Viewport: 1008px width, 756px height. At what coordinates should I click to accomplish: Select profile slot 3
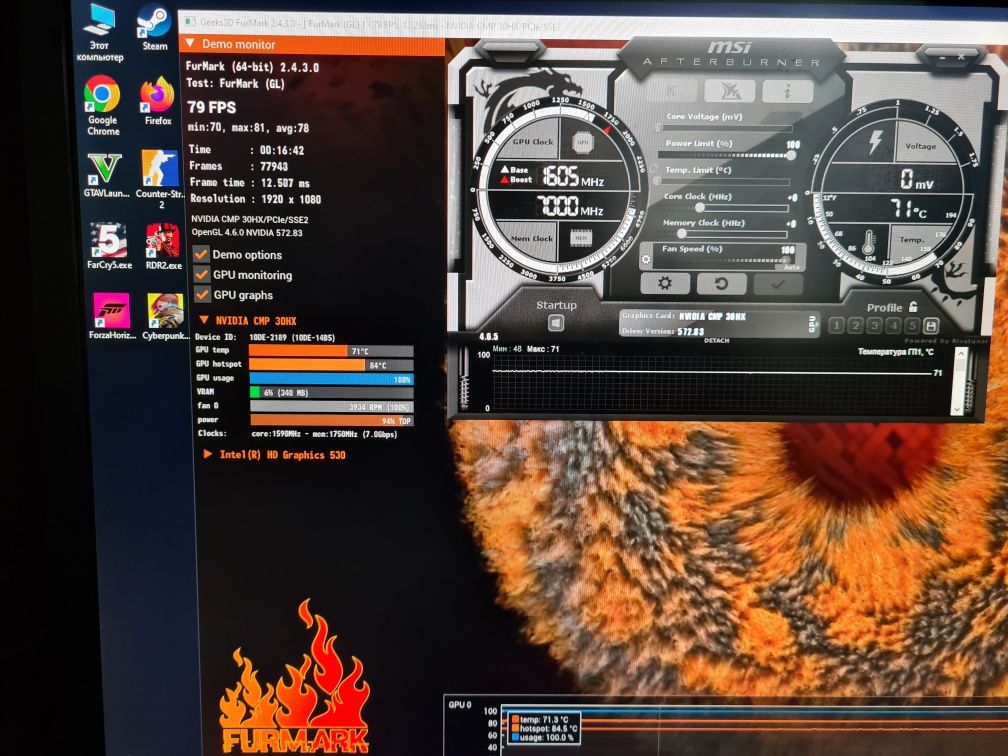(874, 325)
